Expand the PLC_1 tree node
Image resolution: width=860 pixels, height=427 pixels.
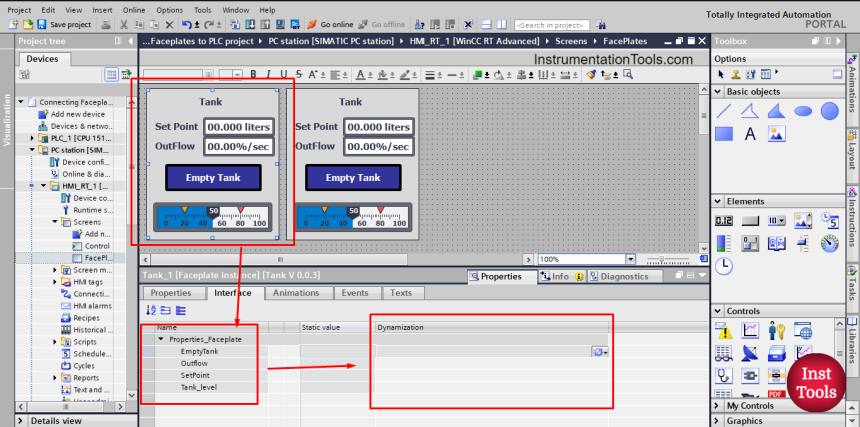tap(32, 138)
